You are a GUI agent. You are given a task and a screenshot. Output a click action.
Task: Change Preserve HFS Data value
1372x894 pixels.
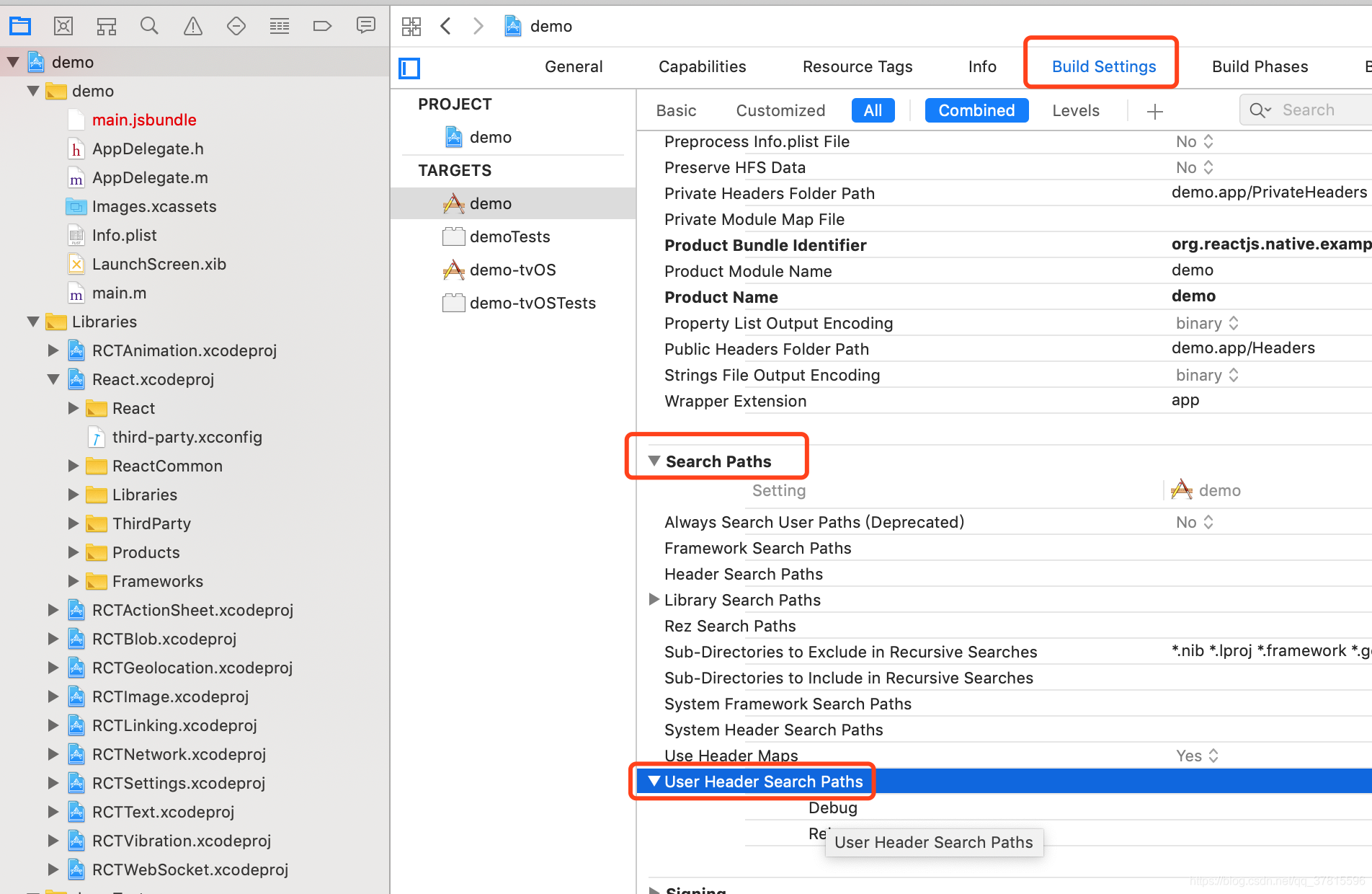click(x=1195, y=167)
